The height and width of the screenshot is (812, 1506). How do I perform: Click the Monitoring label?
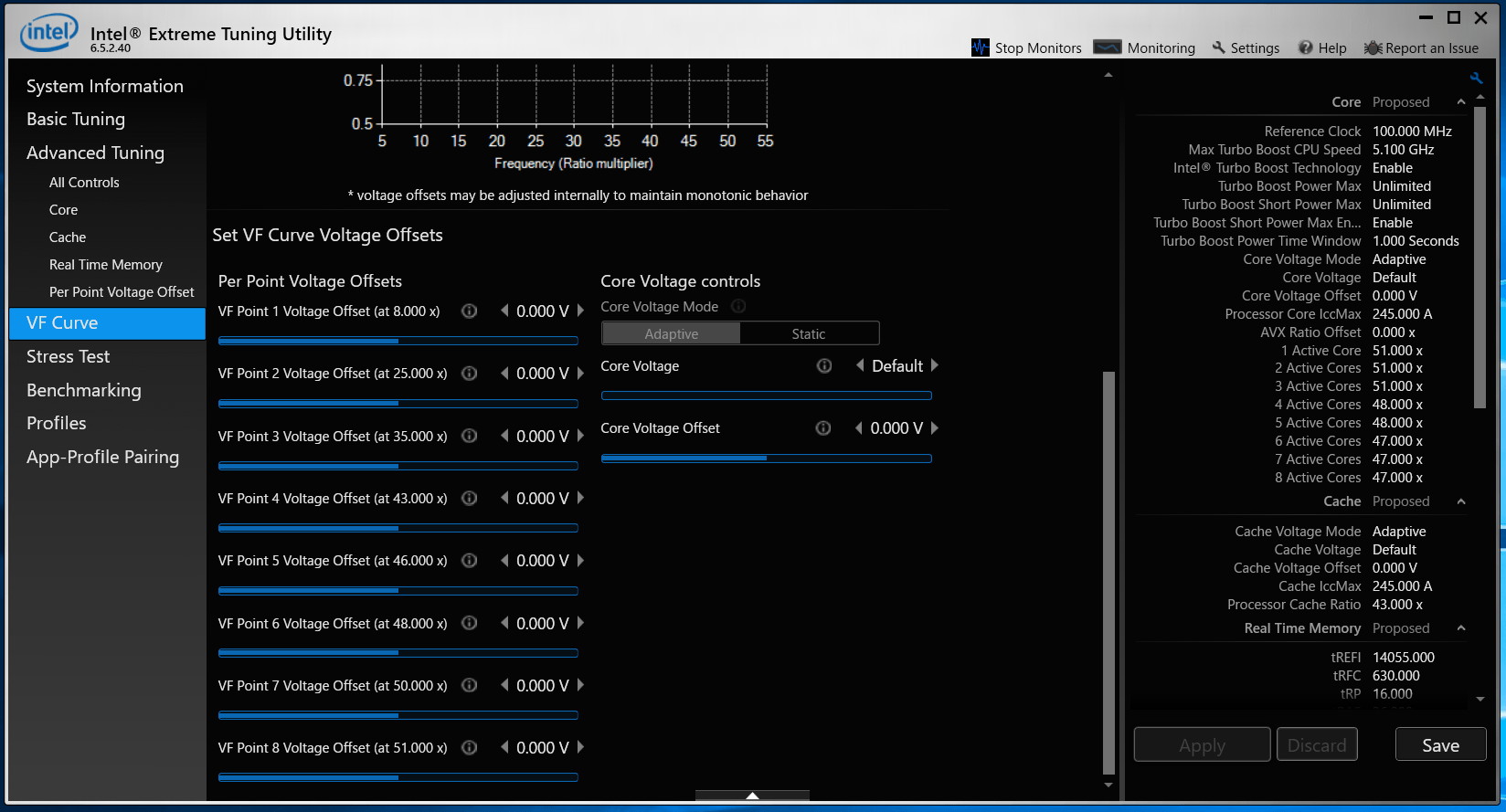tap(1161, 48)
